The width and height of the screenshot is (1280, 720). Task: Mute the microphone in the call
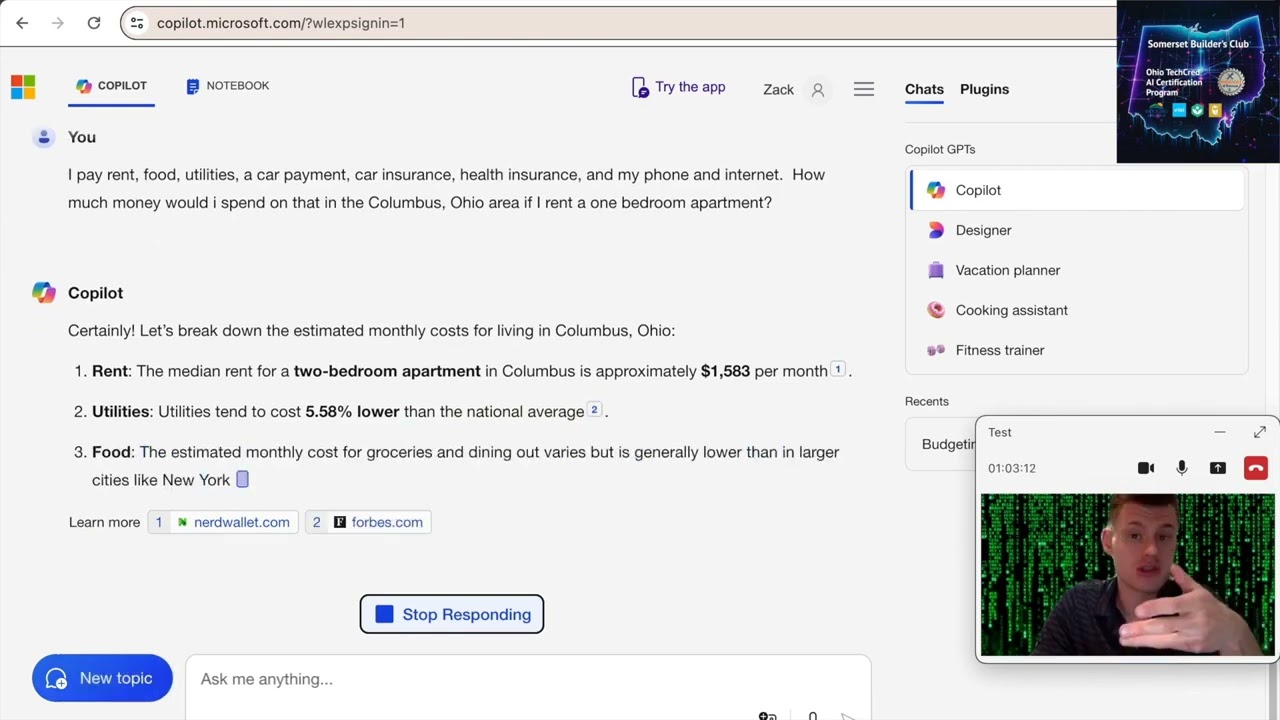(x=1182, y=468)
